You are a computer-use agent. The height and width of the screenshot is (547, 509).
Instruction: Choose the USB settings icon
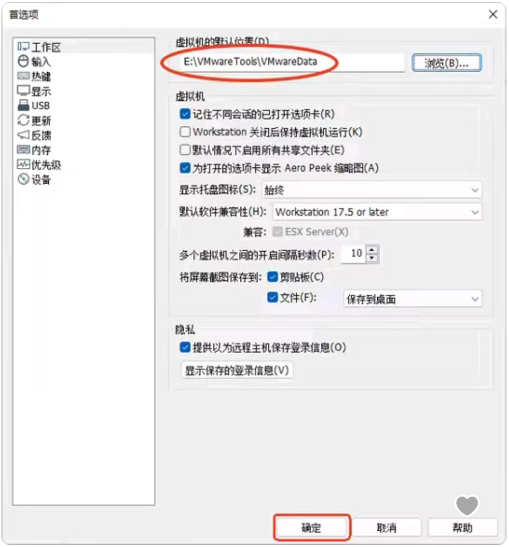23,105
